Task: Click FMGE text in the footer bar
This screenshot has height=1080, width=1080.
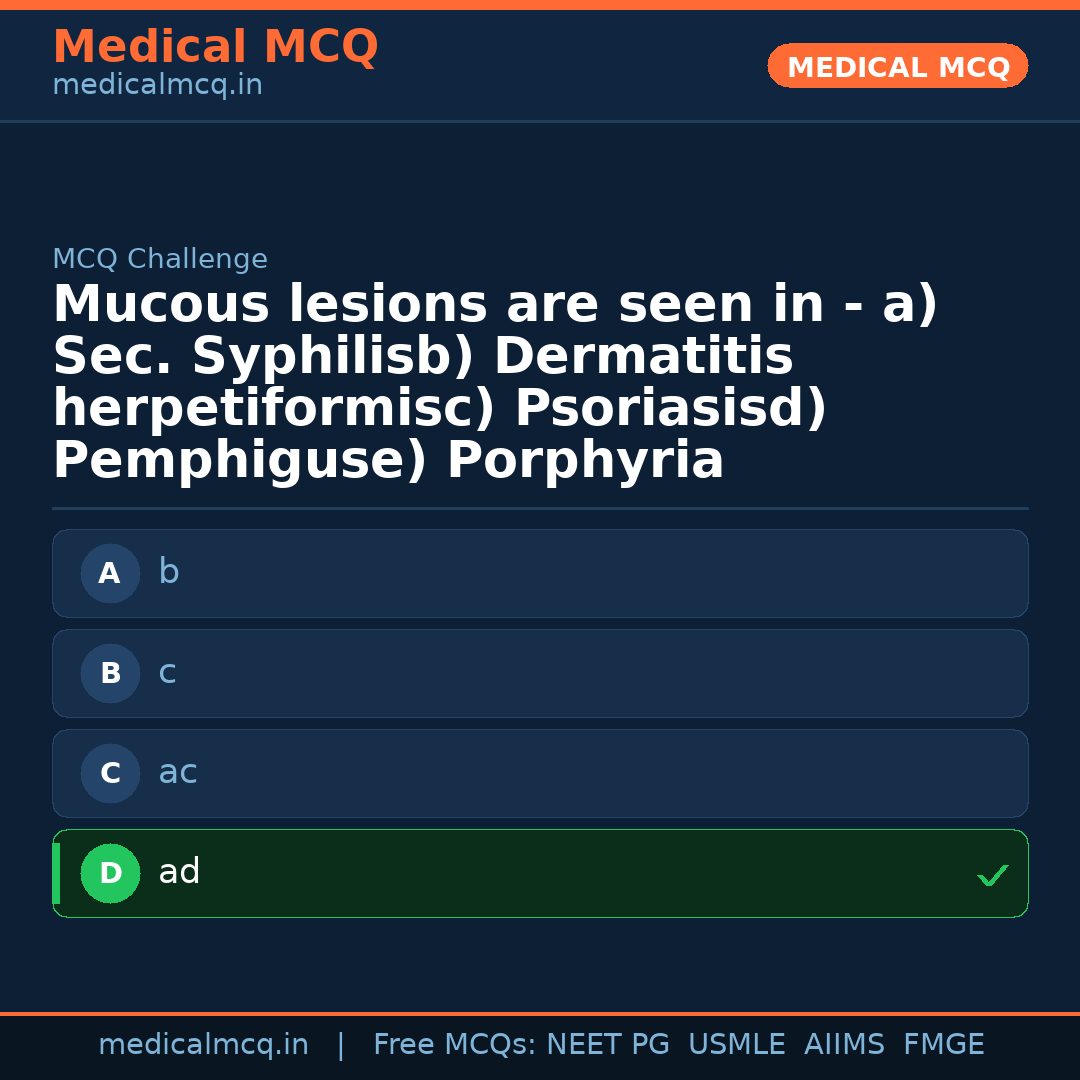Action: click(x=943, y=1043)
